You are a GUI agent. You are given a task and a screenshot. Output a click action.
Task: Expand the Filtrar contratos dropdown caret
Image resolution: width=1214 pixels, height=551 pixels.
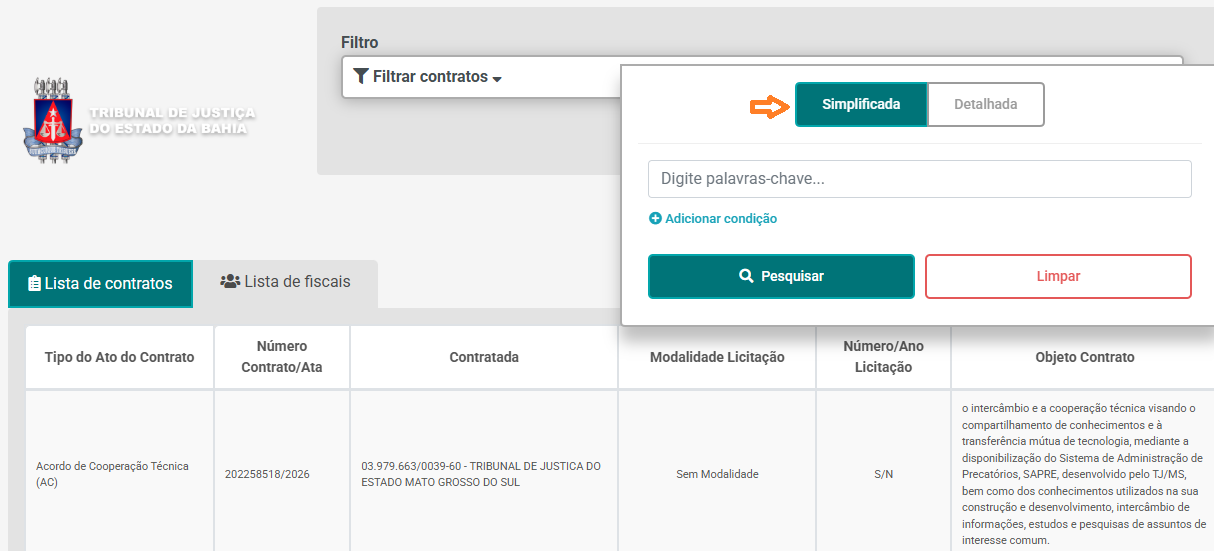point(497,78)
